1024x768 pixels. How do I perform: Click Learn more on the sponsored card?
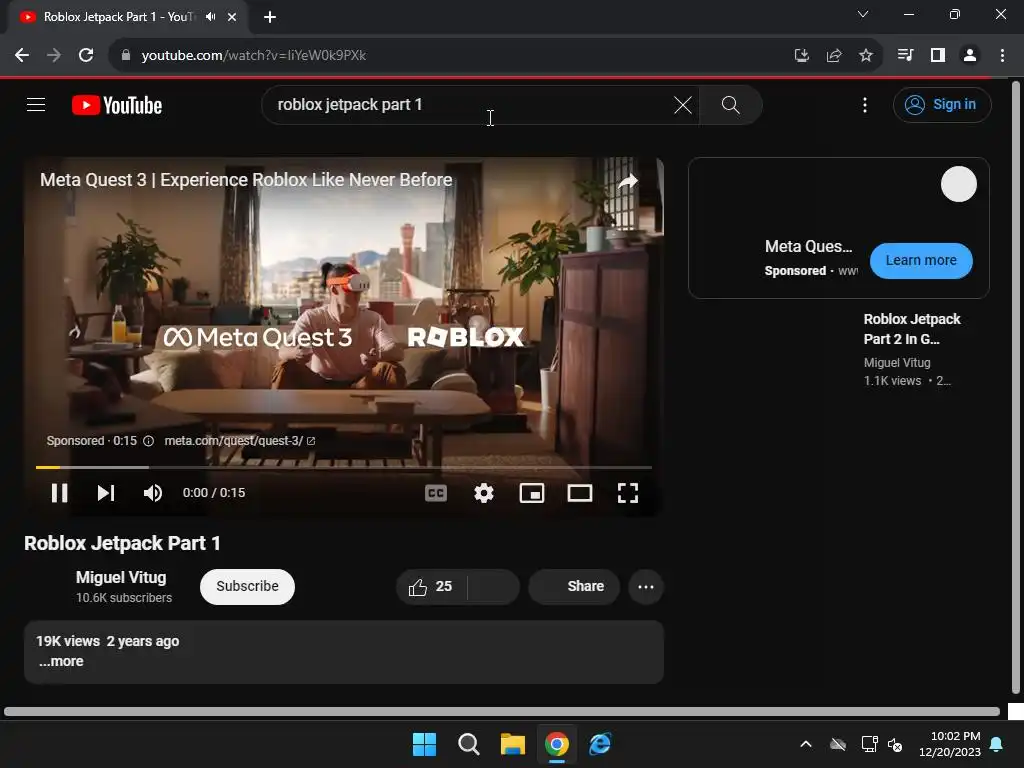pyautogui.click(x=921, y=260)
